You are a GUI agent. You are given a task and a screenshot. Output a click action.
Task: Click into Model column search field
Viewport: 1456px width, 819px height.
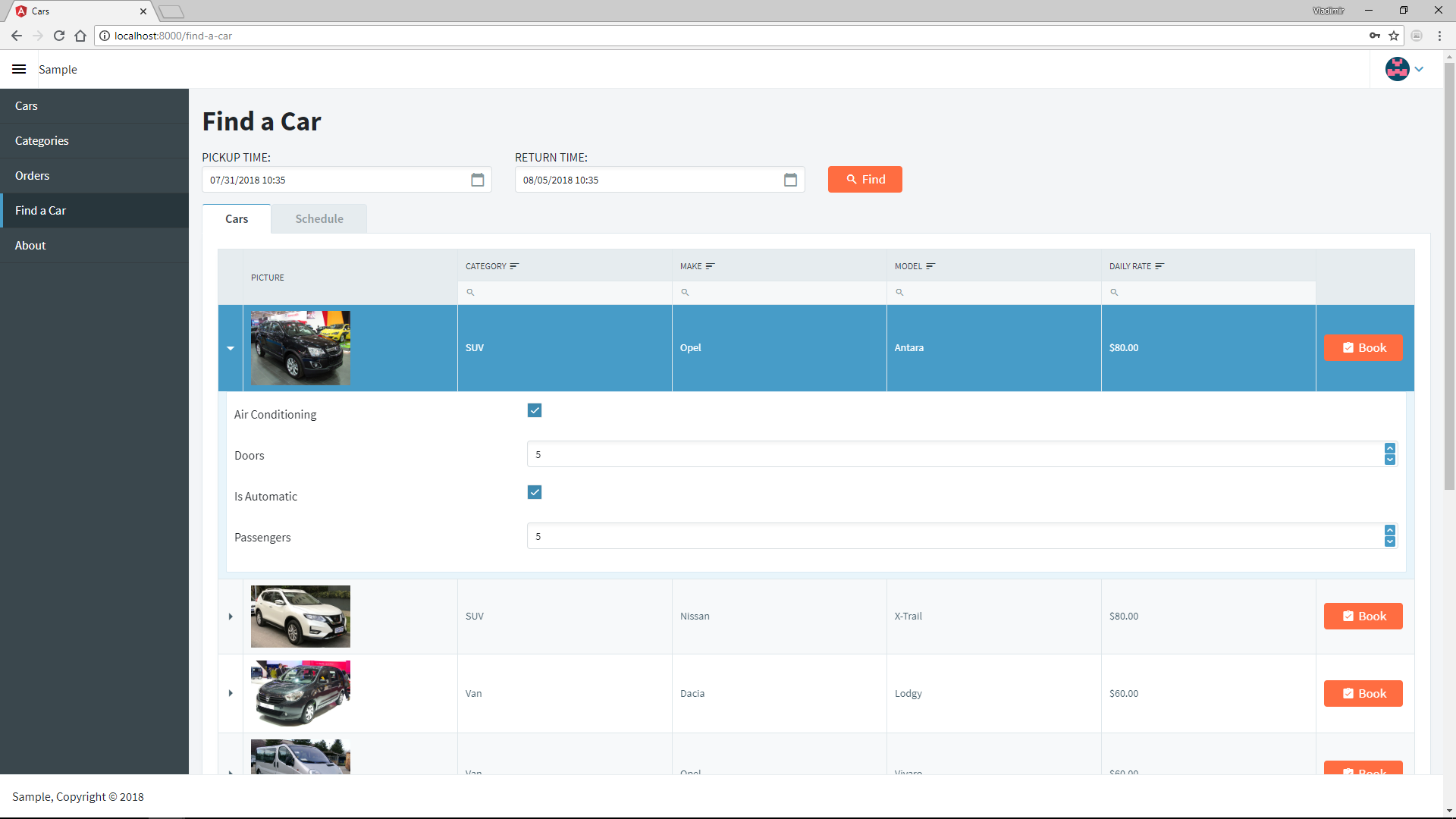point(994,292)
